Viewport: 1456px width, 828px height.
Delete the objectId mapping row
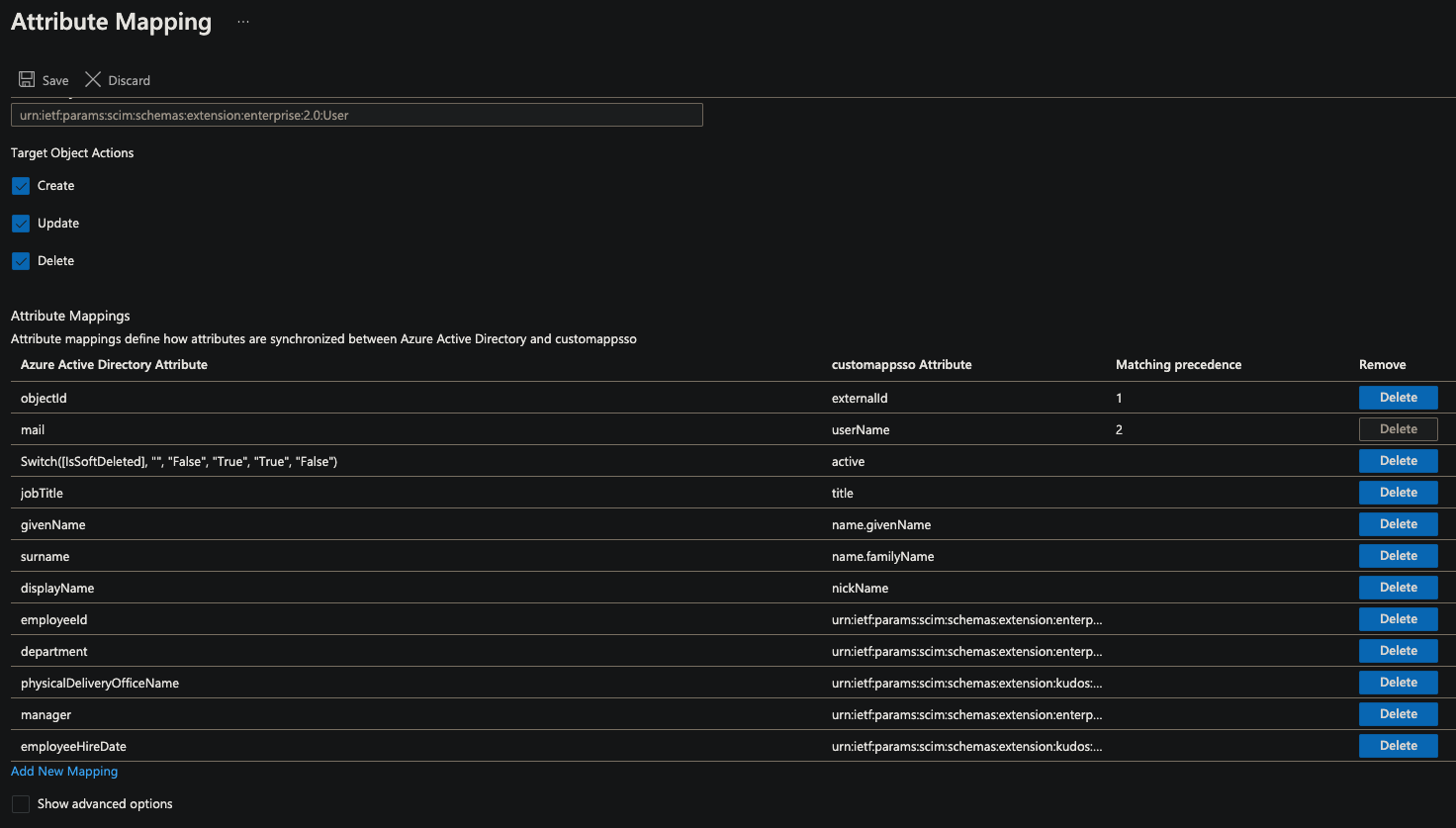coord(1398,398)
